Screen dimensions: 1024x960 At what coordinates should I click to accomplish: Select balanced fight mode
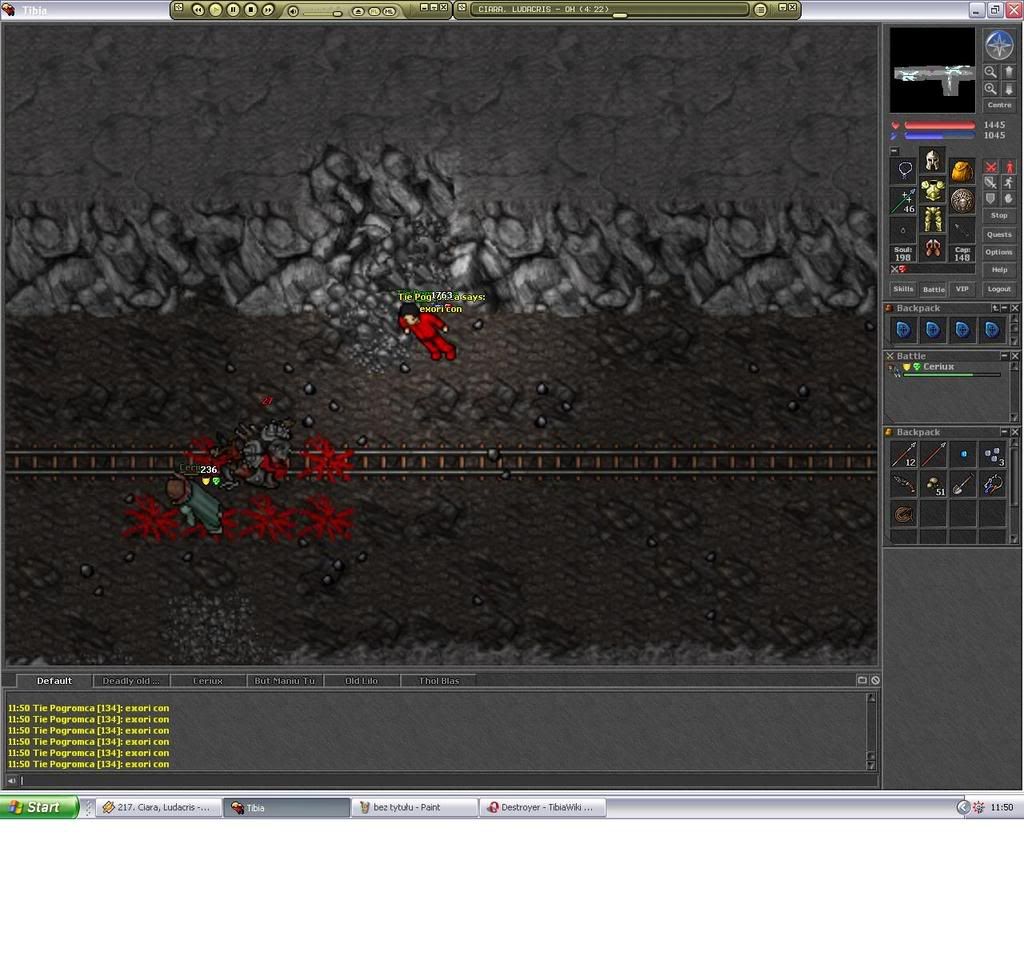click(991, 183)
